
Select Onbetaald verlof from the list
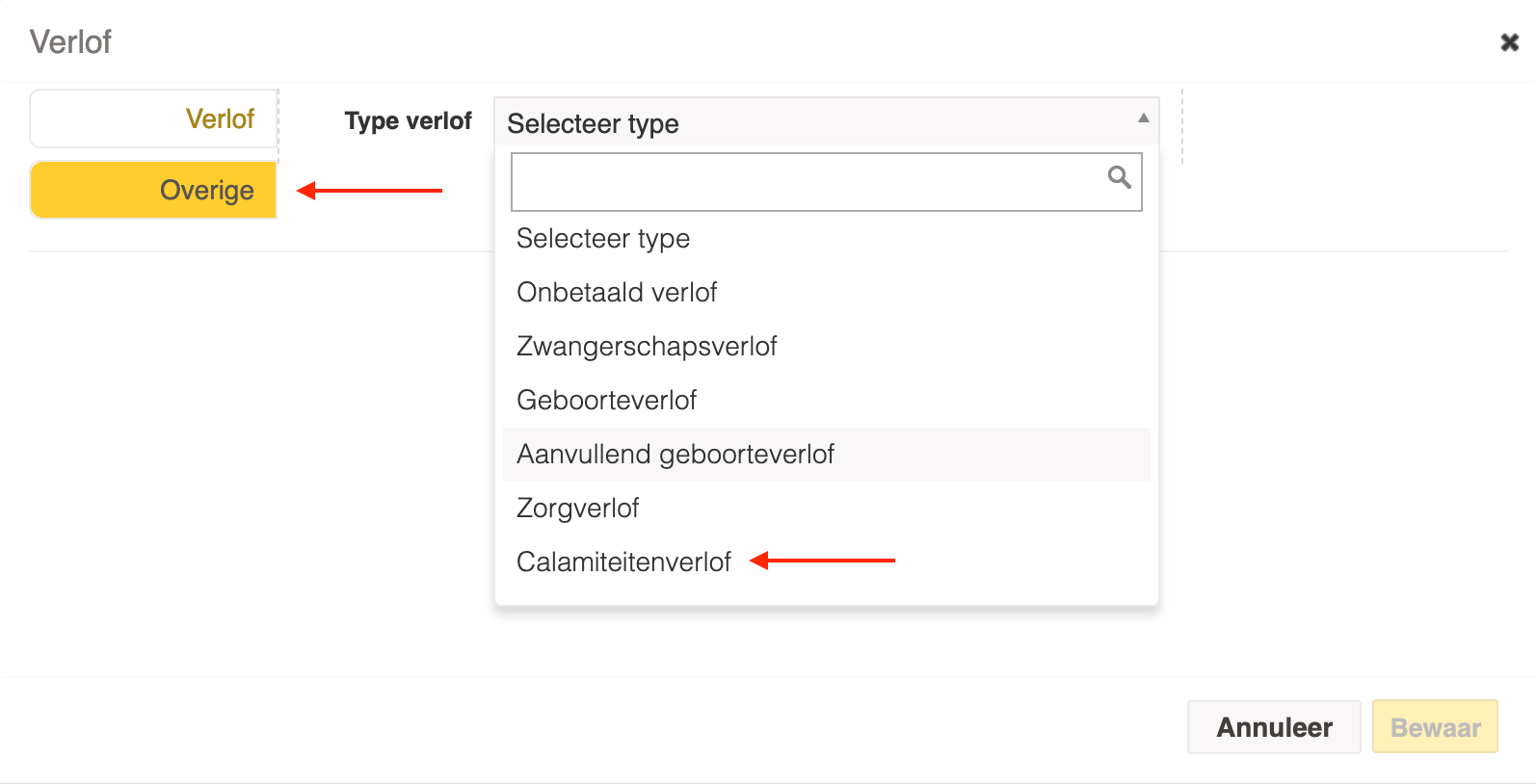[826, 293]
